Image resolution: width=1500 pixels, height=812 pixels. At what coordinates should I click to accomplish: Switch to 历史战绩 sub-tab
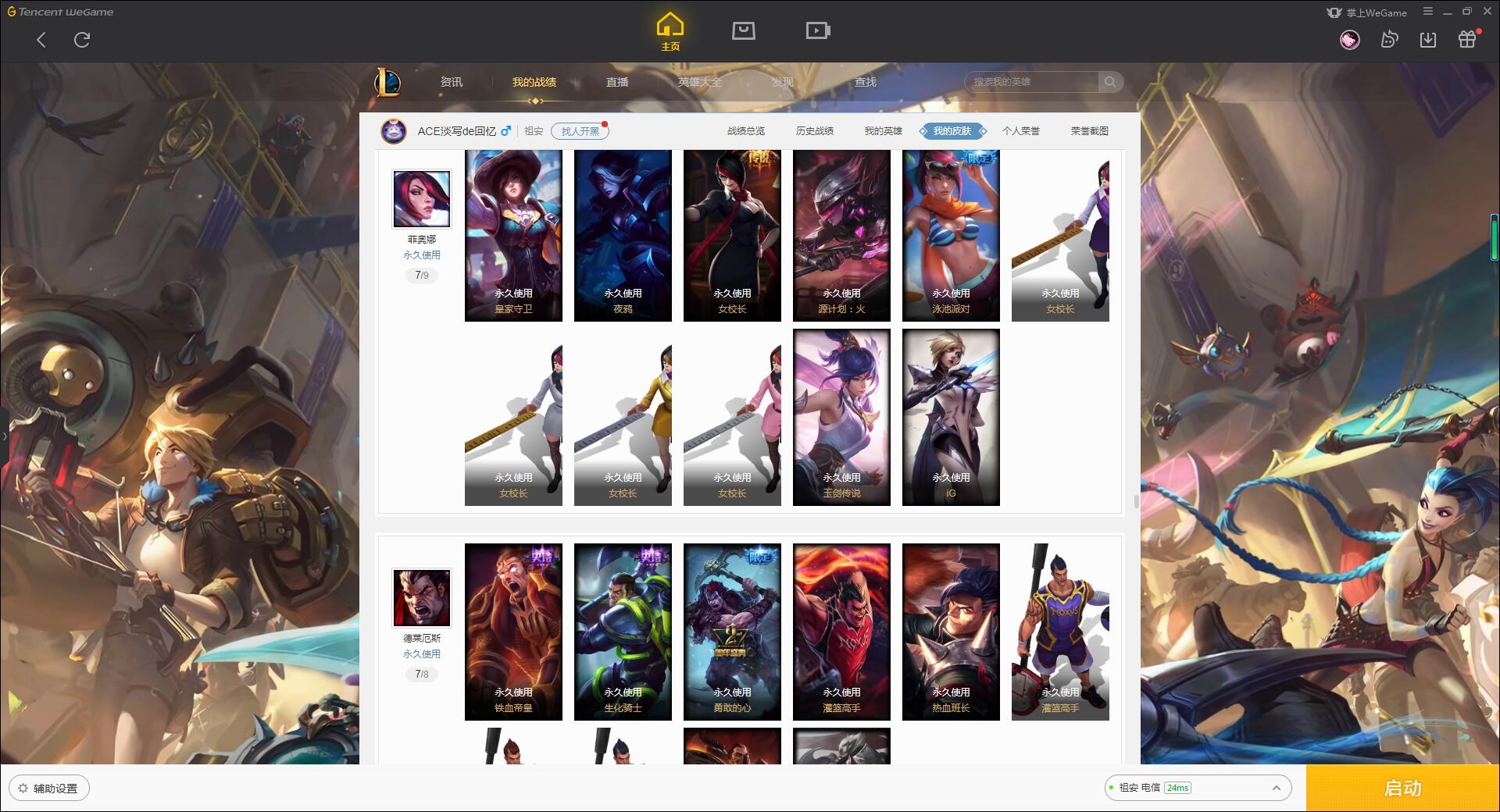coord(815,131)
